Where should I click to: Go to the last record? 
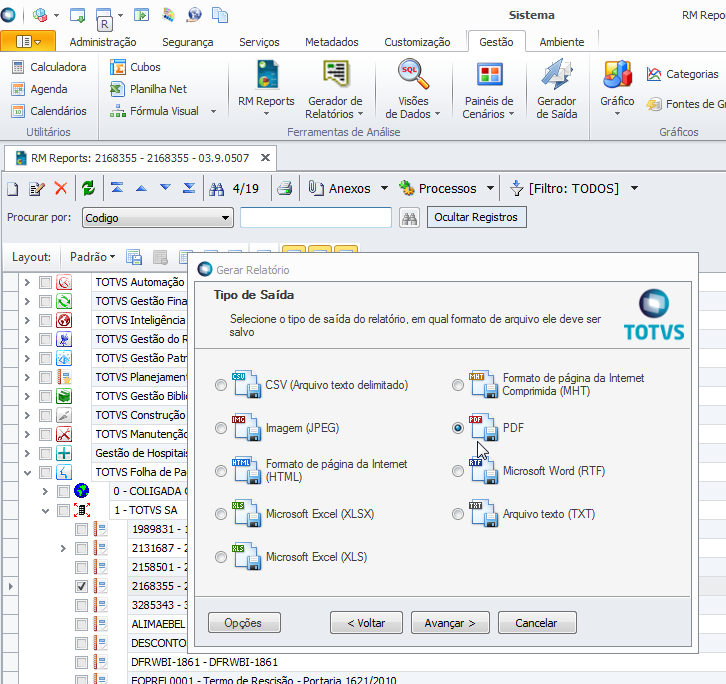click(x=189, y=188)
